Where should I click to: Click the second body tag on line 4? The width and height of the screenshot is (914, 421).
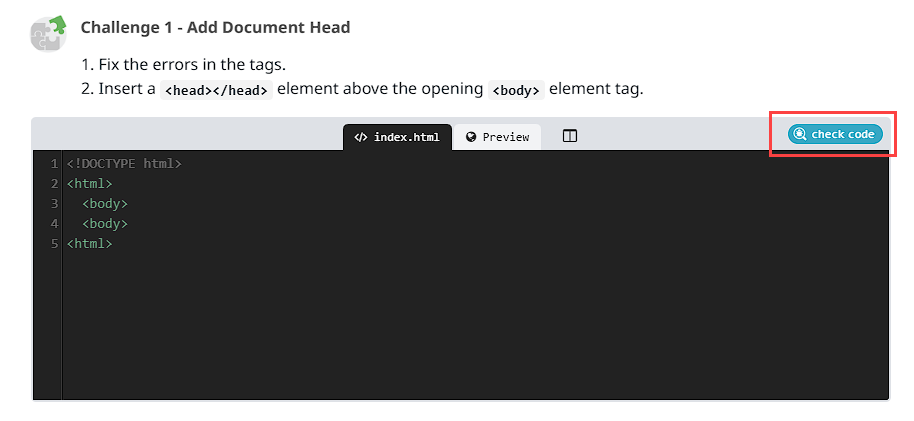click(x=105, y=223)
